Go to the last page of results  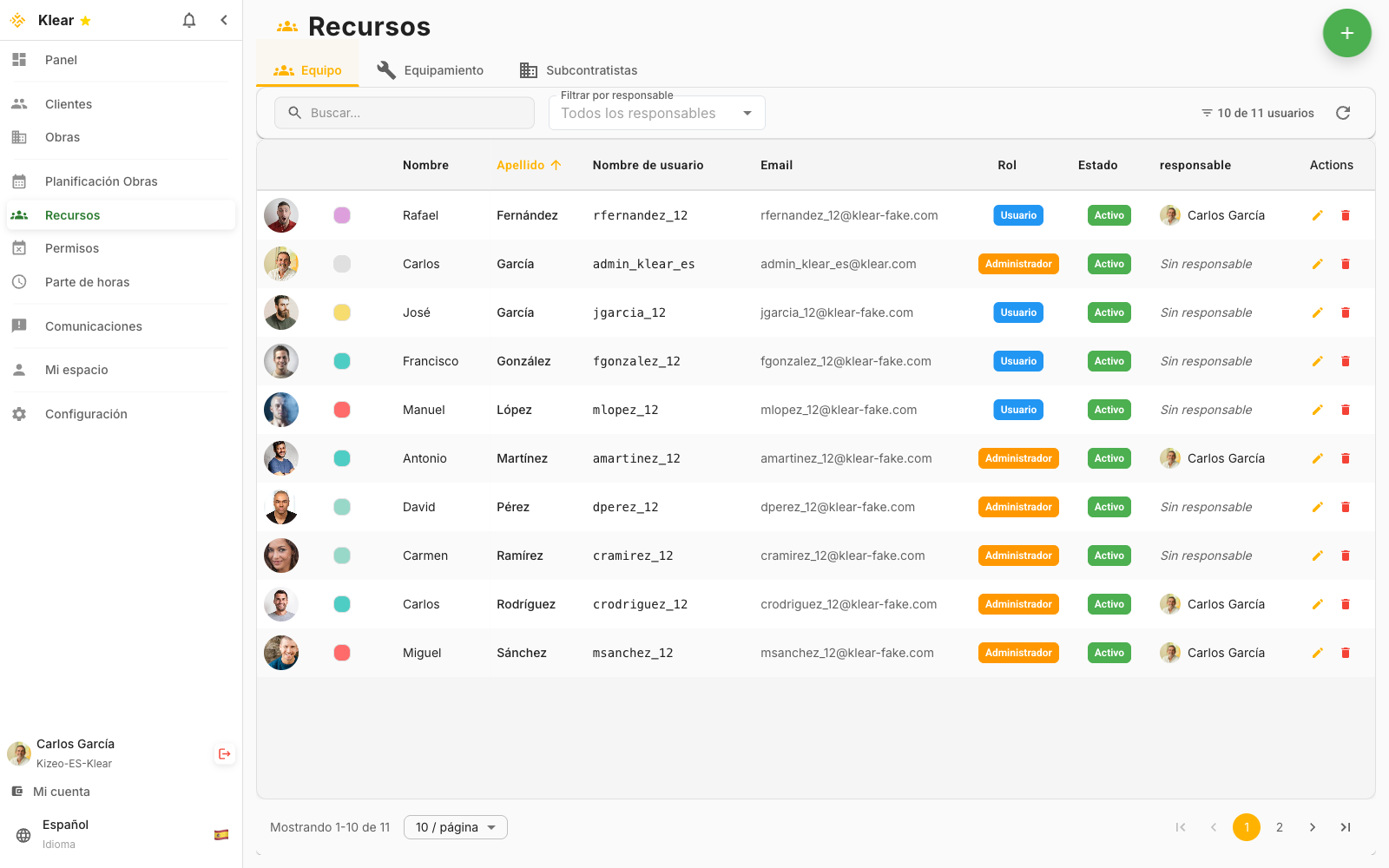point(1346,827)
